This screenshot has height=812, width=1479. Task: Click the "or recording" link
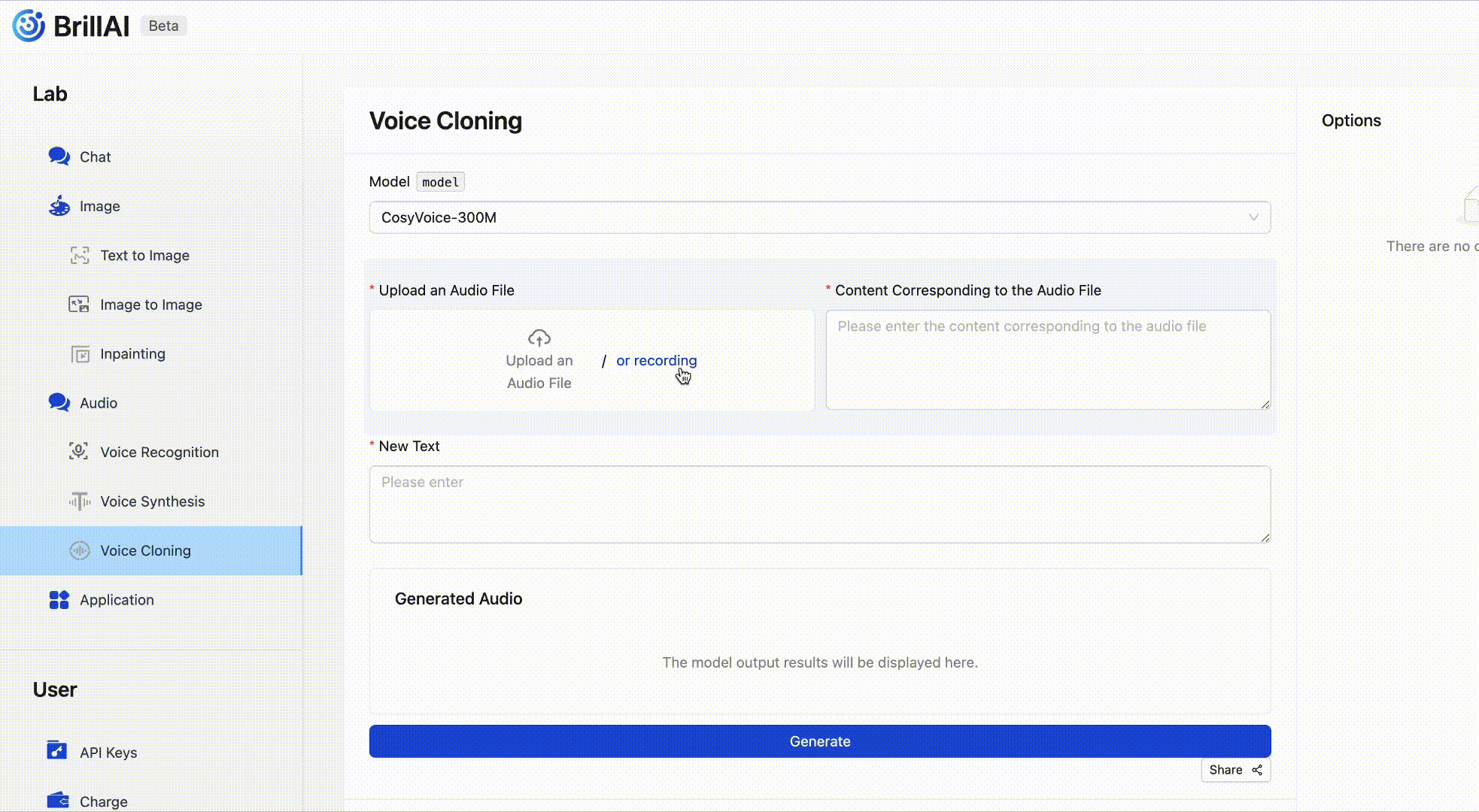[x=656, y=361]
